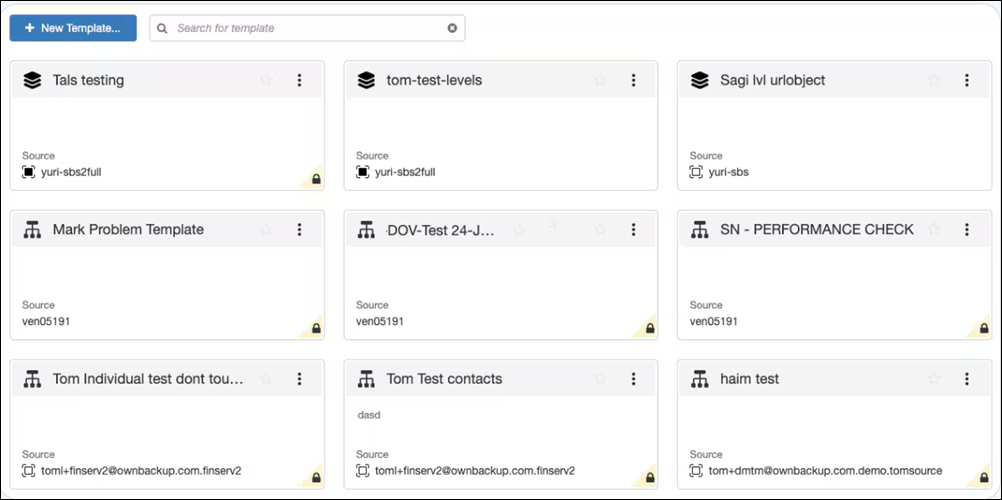Click the New Template button
The width and height of the screenshot is (1002, 500).
point(73,28)
